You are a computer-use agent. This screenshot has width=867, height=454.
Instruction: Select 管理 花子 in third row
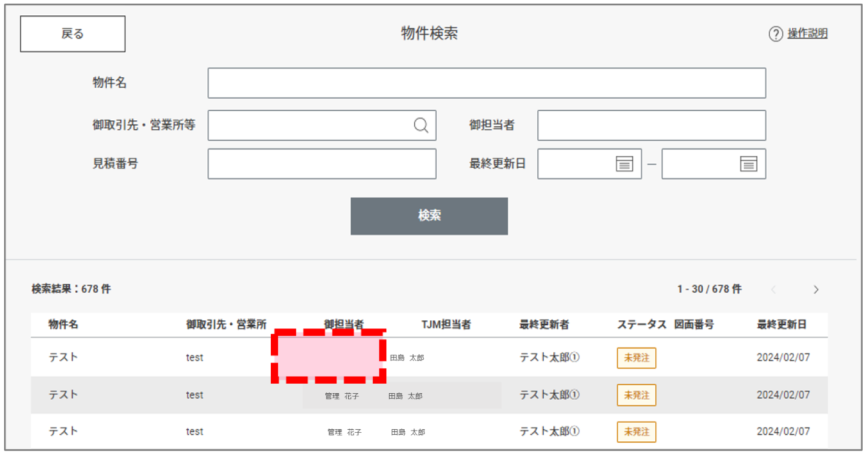344,432
